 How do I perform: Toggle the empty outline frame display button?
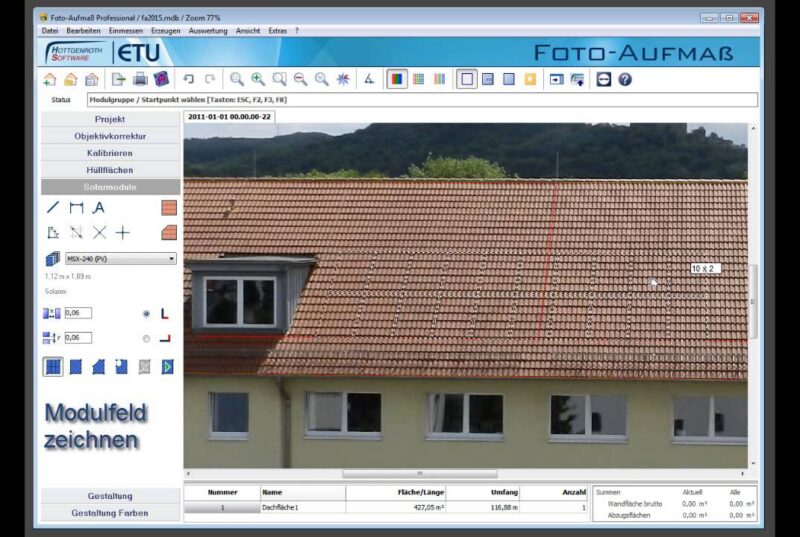tap(466, 79)
